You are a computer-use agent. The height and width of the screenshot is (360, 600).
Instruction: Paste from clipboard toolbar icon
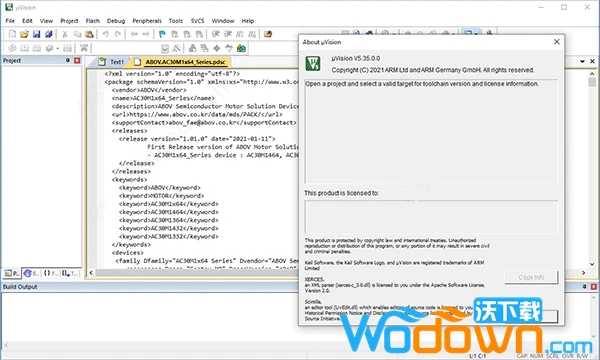click(89, 34)
